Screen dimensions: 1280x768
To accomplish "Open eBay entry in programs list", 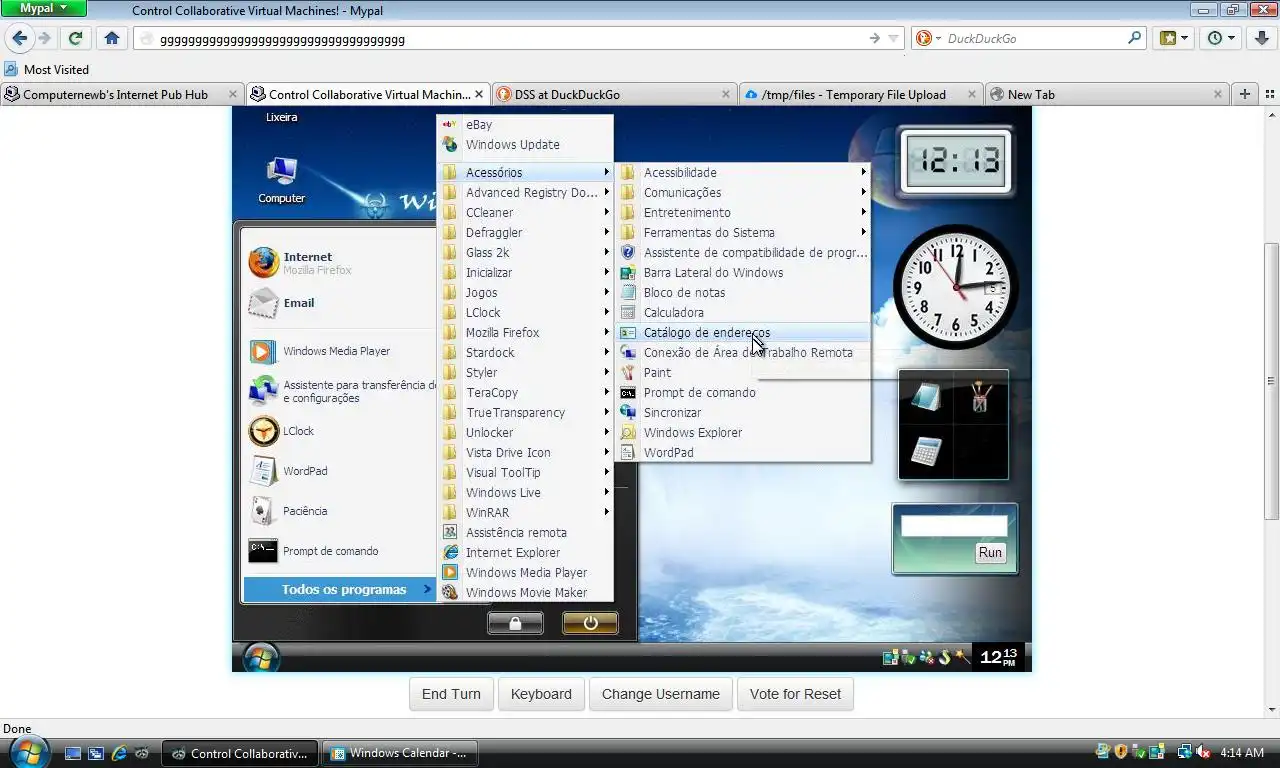I will [526, 124].
